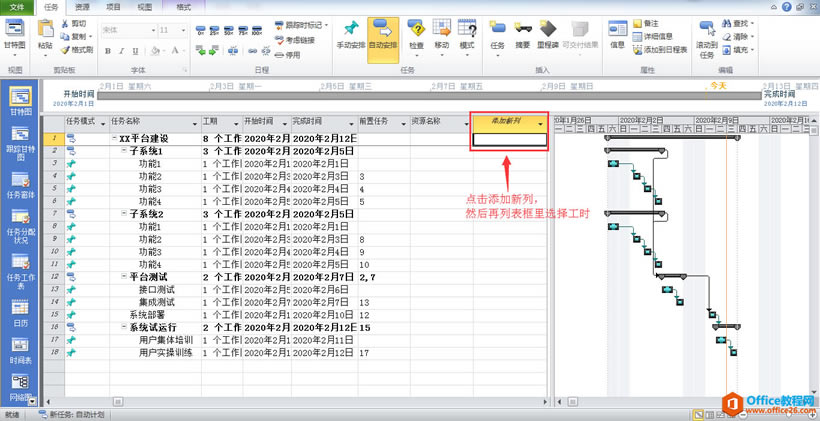This screenshot has height=421, width=820.
Task: Click the Notes (备注) icon
Action: (x=637, y=24)
